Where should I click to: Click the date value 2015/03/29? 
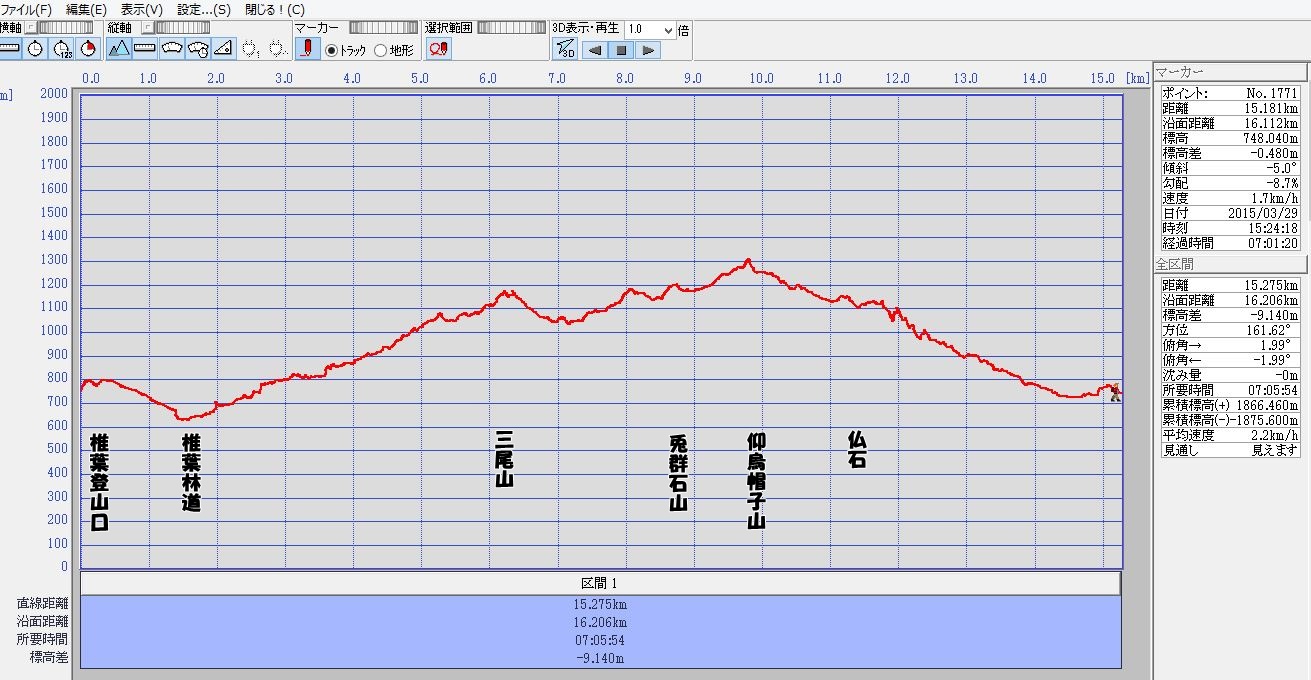pyautogui.click(x=1263, y=213)
